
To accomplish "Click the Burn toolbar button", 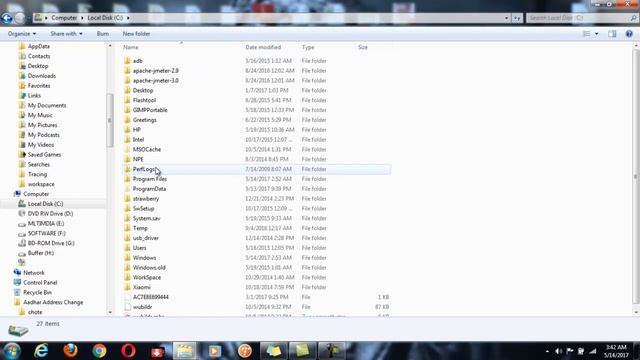I will tap(103, 34).
